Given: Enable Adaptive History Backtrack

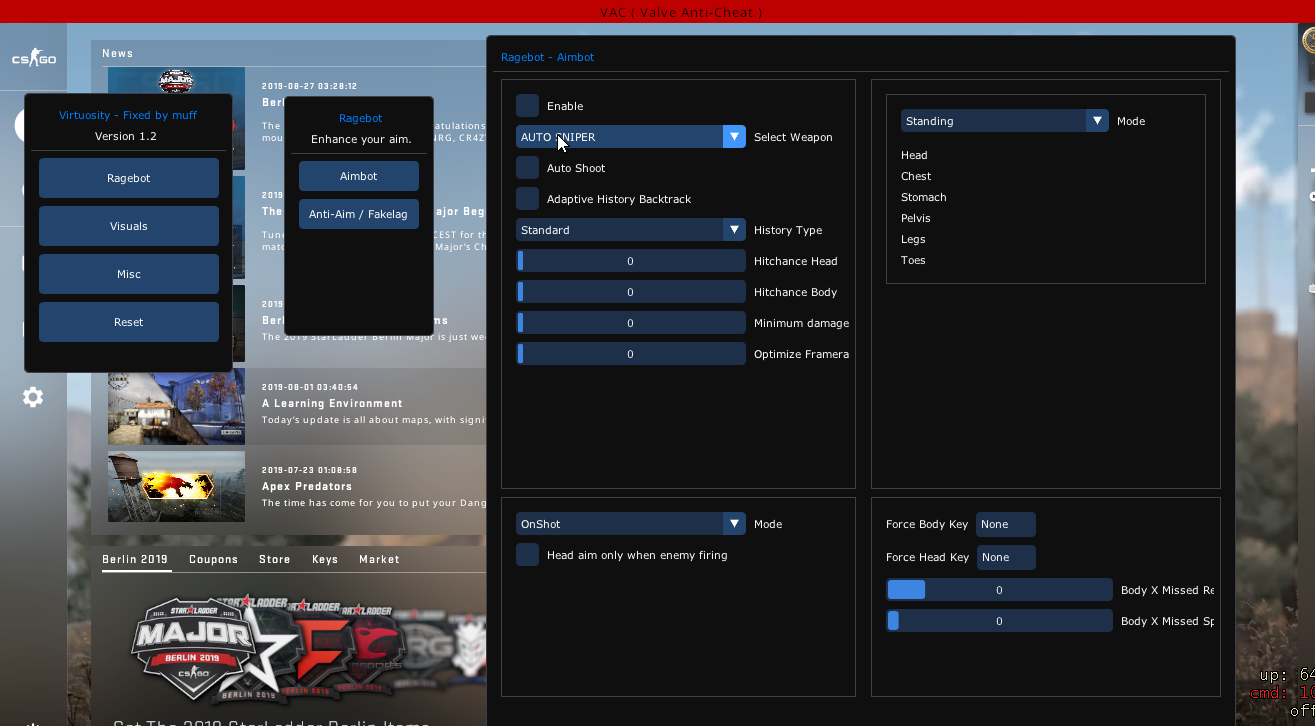Looking at the screenshot, I should click(x=528, y=199).
